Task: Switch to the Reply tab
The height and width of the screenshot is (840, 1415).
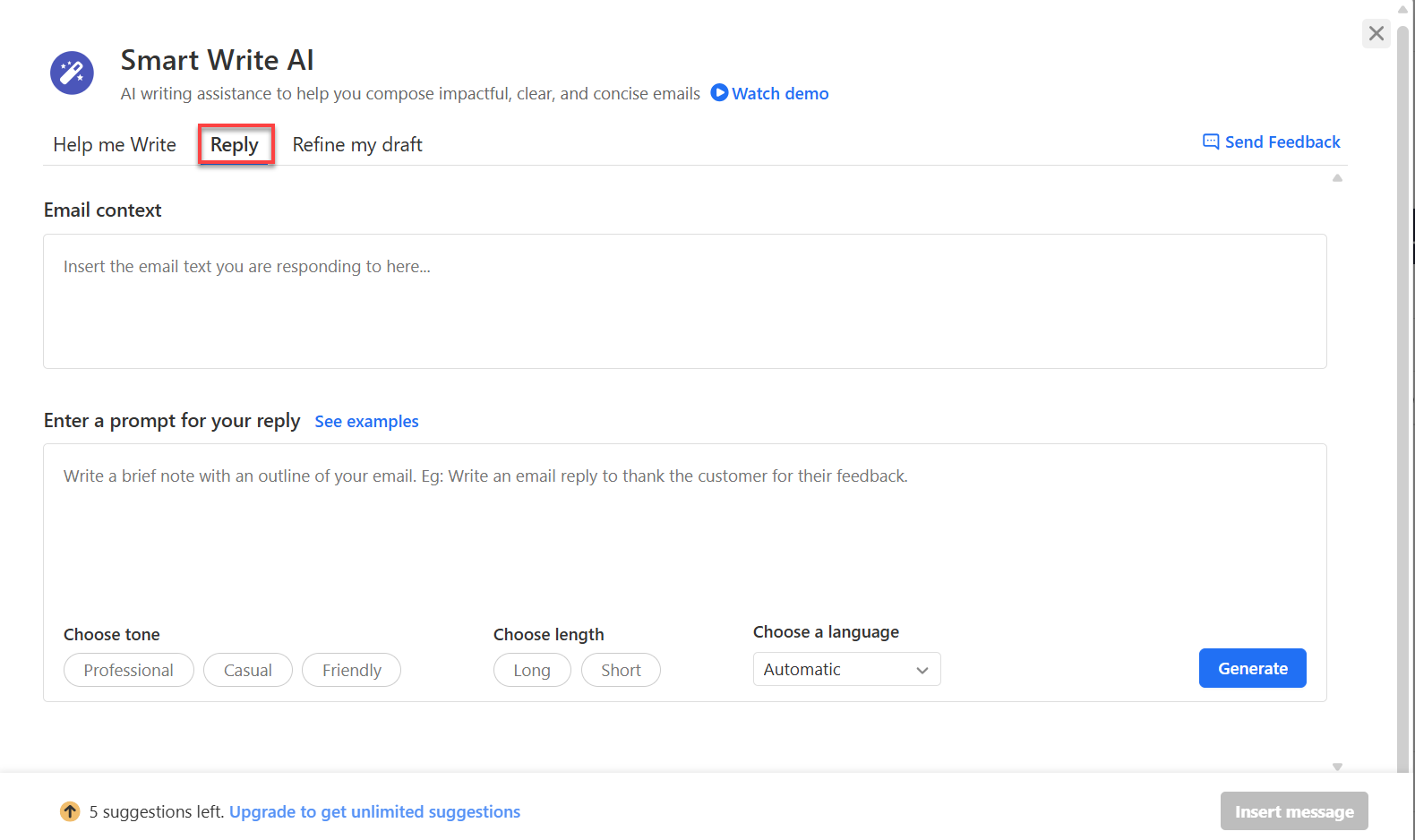Action: click(235, 144)
